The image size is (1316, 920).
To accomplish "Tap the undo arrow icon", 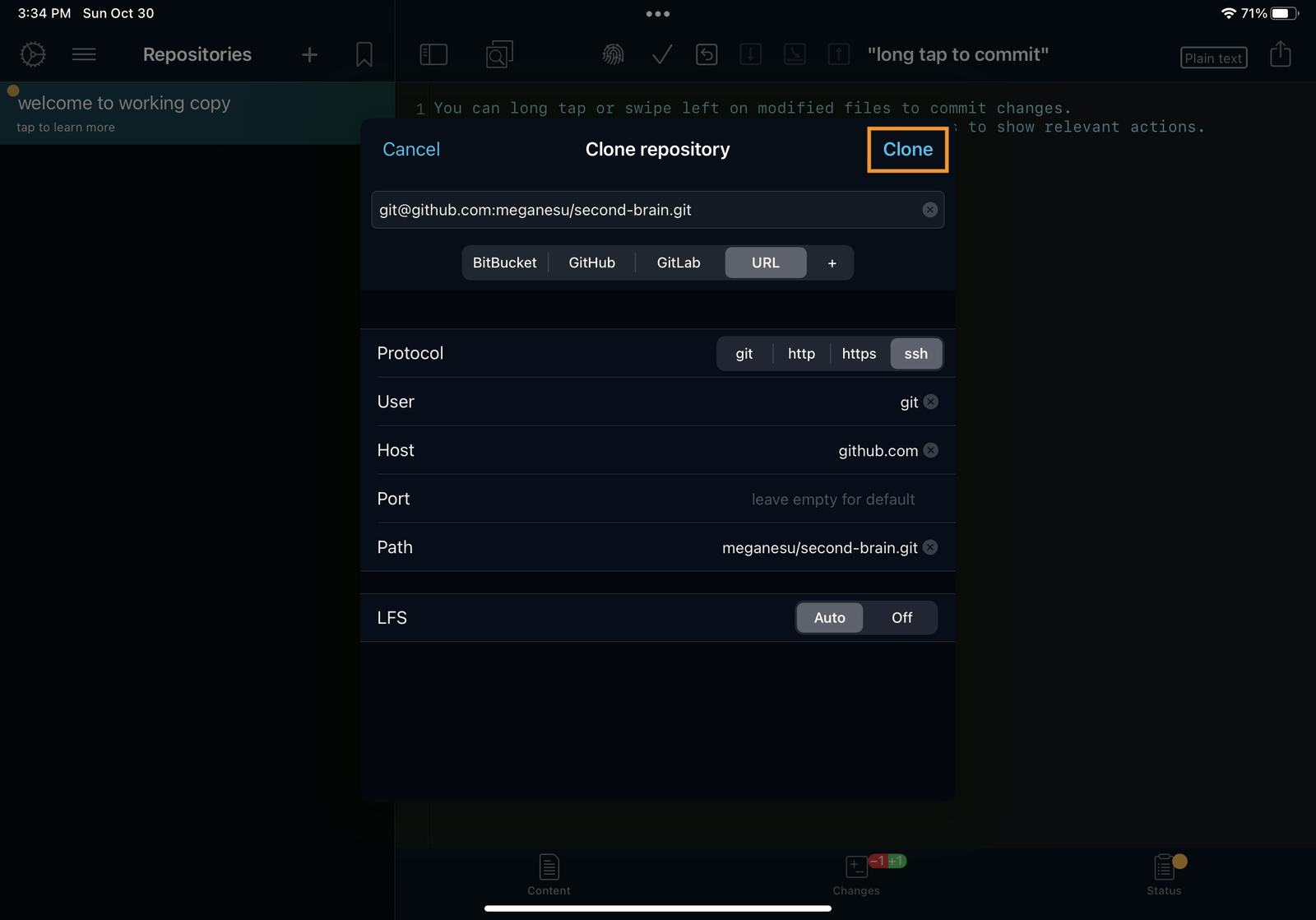I will tap(707, 54).
